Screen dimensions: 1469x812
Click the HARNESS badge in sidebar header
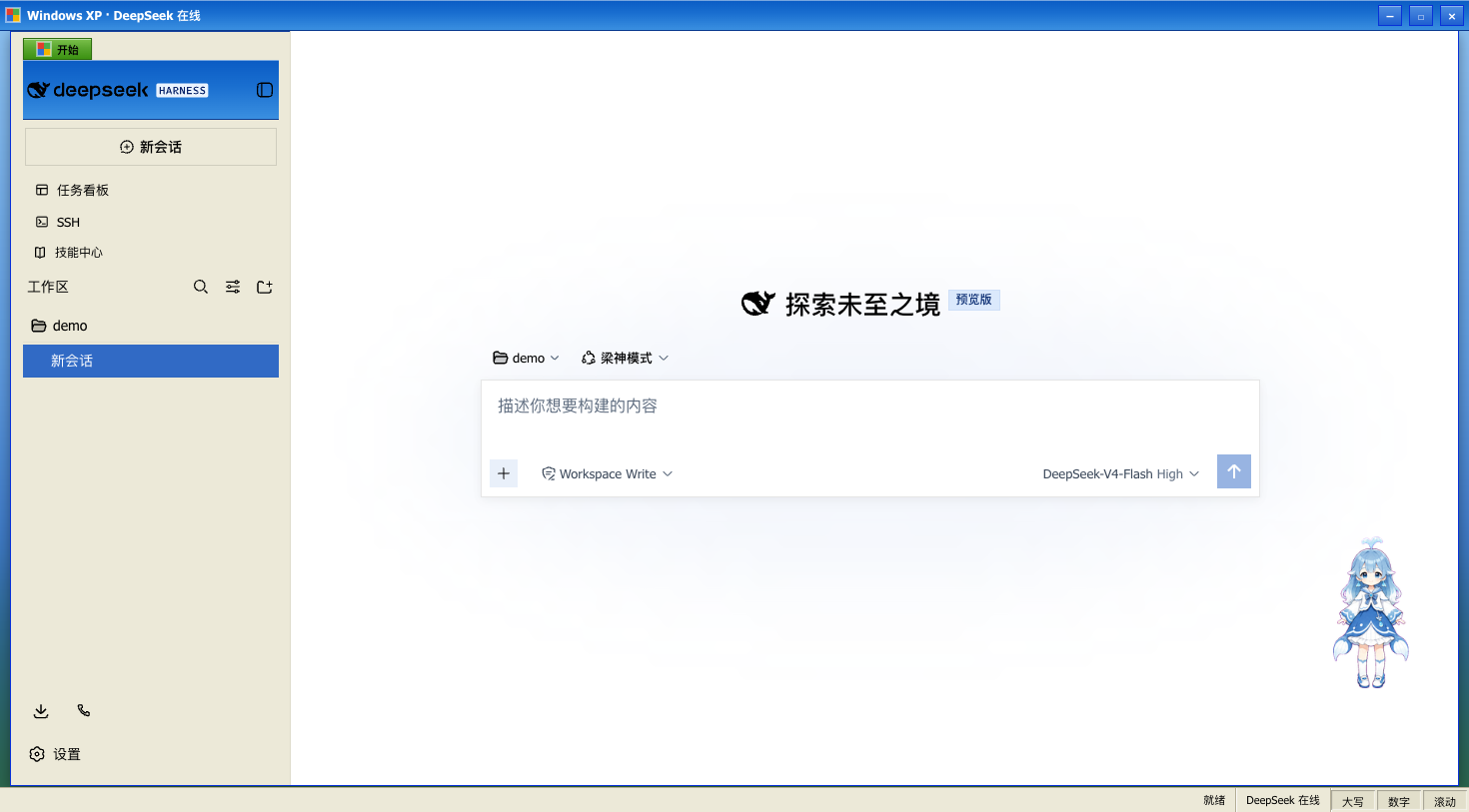point(182,90)
